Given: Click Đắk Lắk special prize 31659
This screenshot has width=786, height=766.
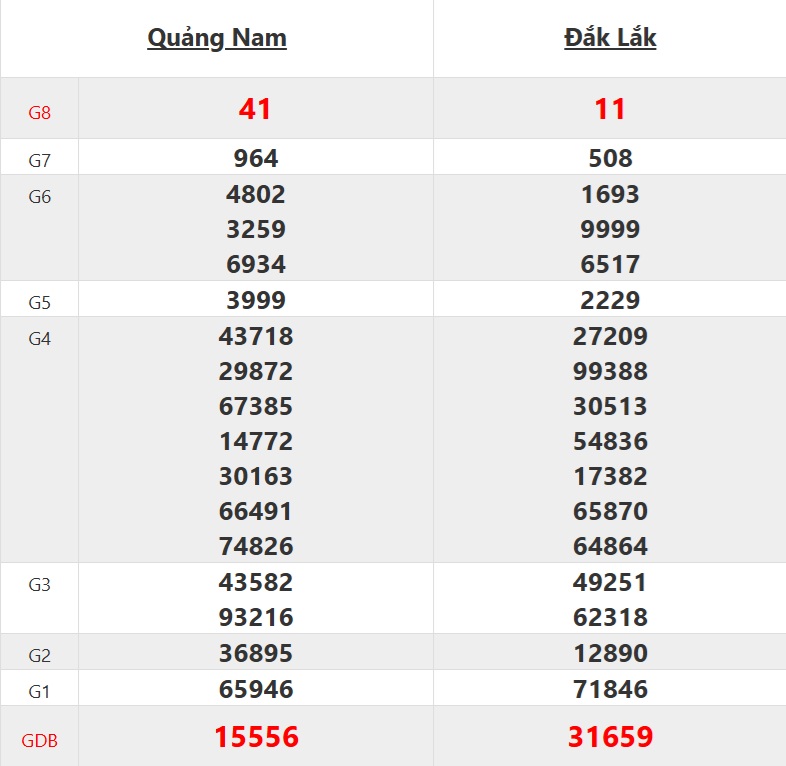Looking at the screenshot, I should point(610,737).
